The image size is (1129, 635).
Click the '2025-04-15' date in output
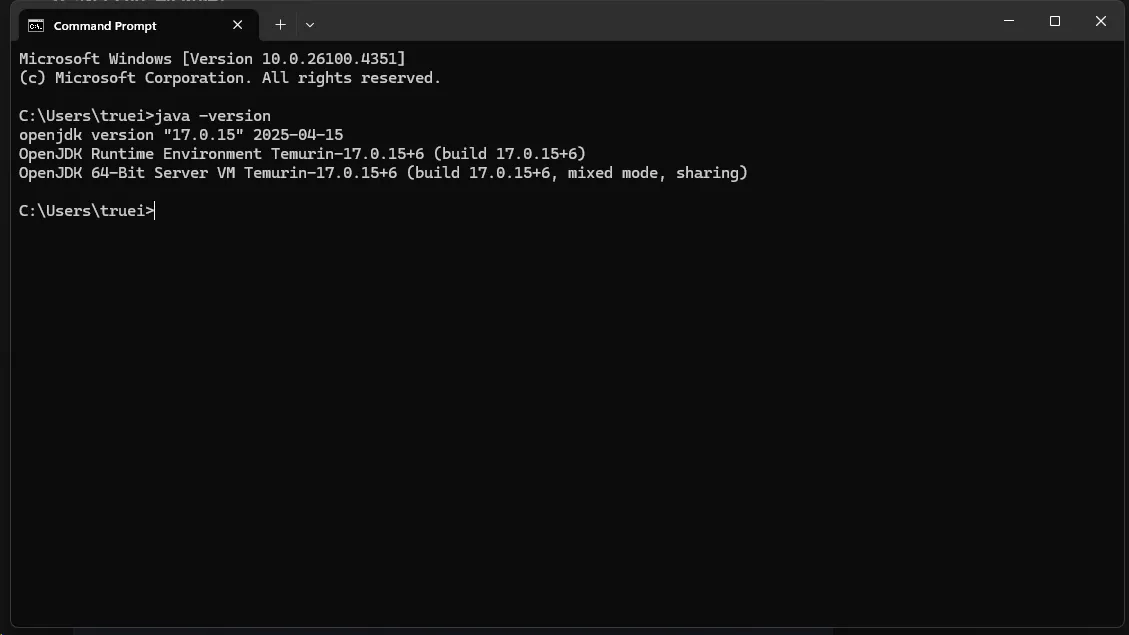(x=298, y=135)
